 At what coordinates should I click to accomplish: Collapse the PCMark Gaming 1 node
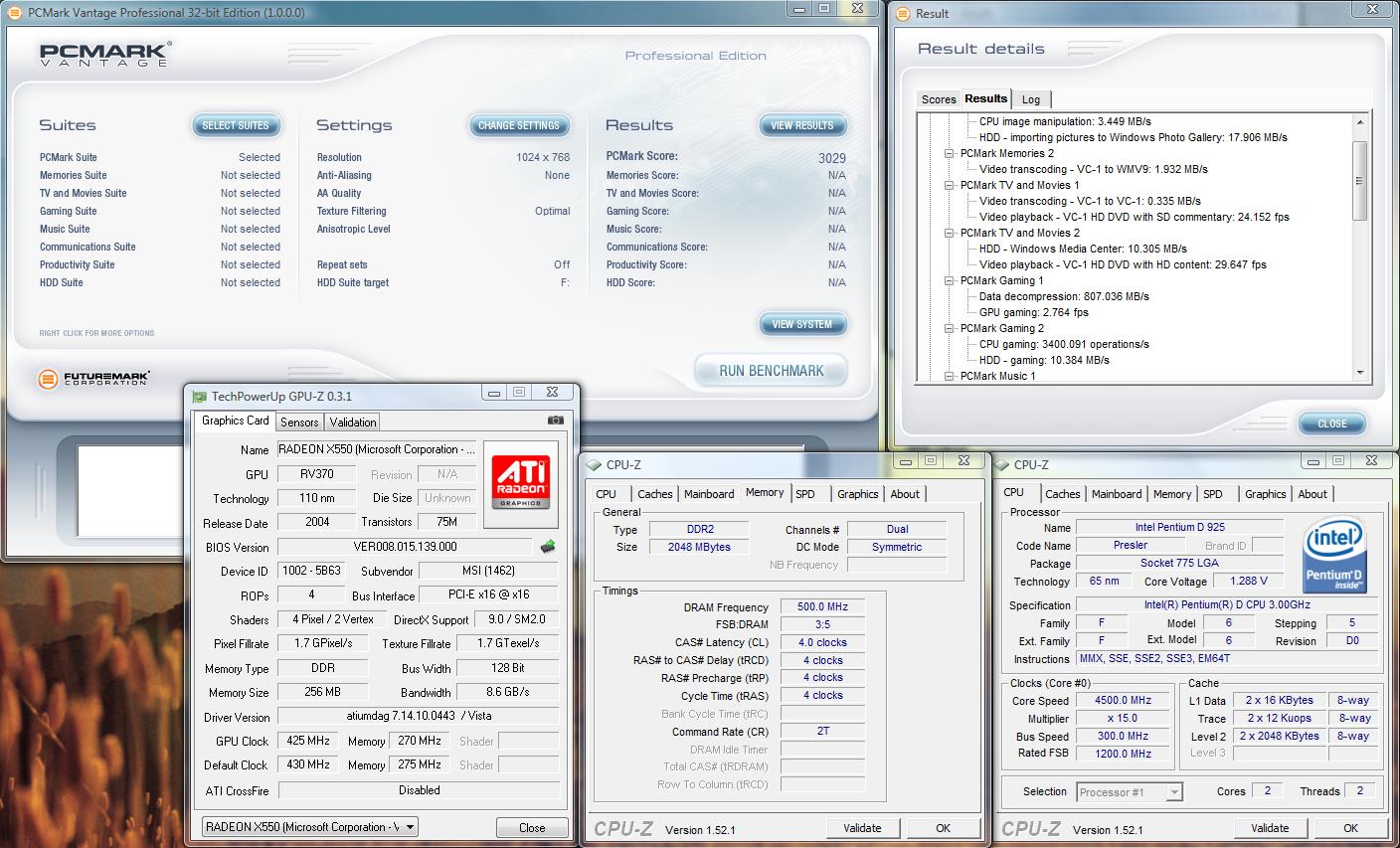949,280
